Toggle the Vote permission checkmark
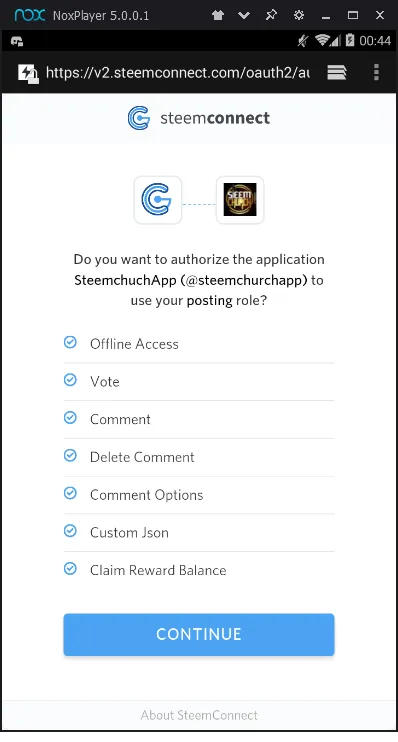Screen dimensions: 398x742 pyautogui.click(x=70, y=380)
